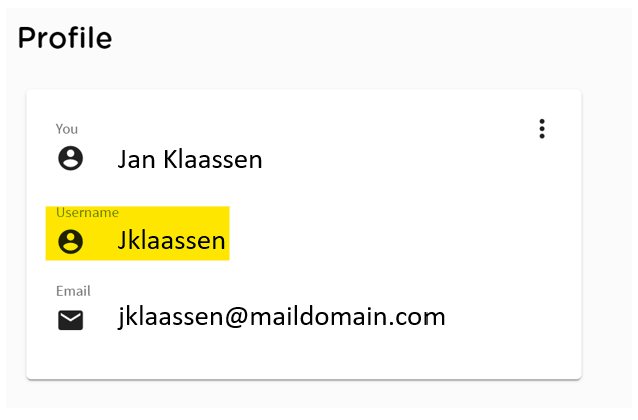Click the account icon next to Jklaassen
Viewport: 638px width, 420px height.
pyautogui.click(x=70, y=241)
